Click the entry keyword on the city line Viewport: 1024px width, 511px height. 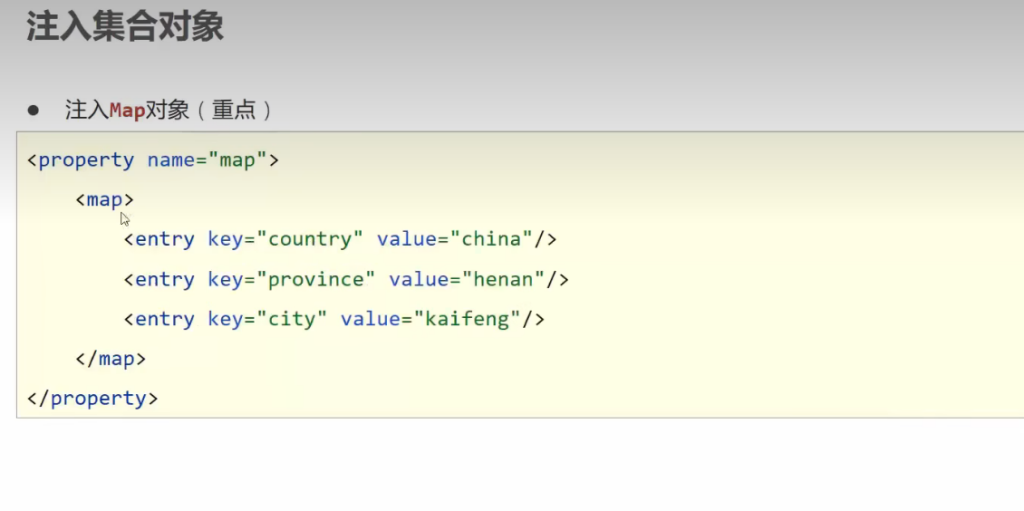(x=164, y=319)
